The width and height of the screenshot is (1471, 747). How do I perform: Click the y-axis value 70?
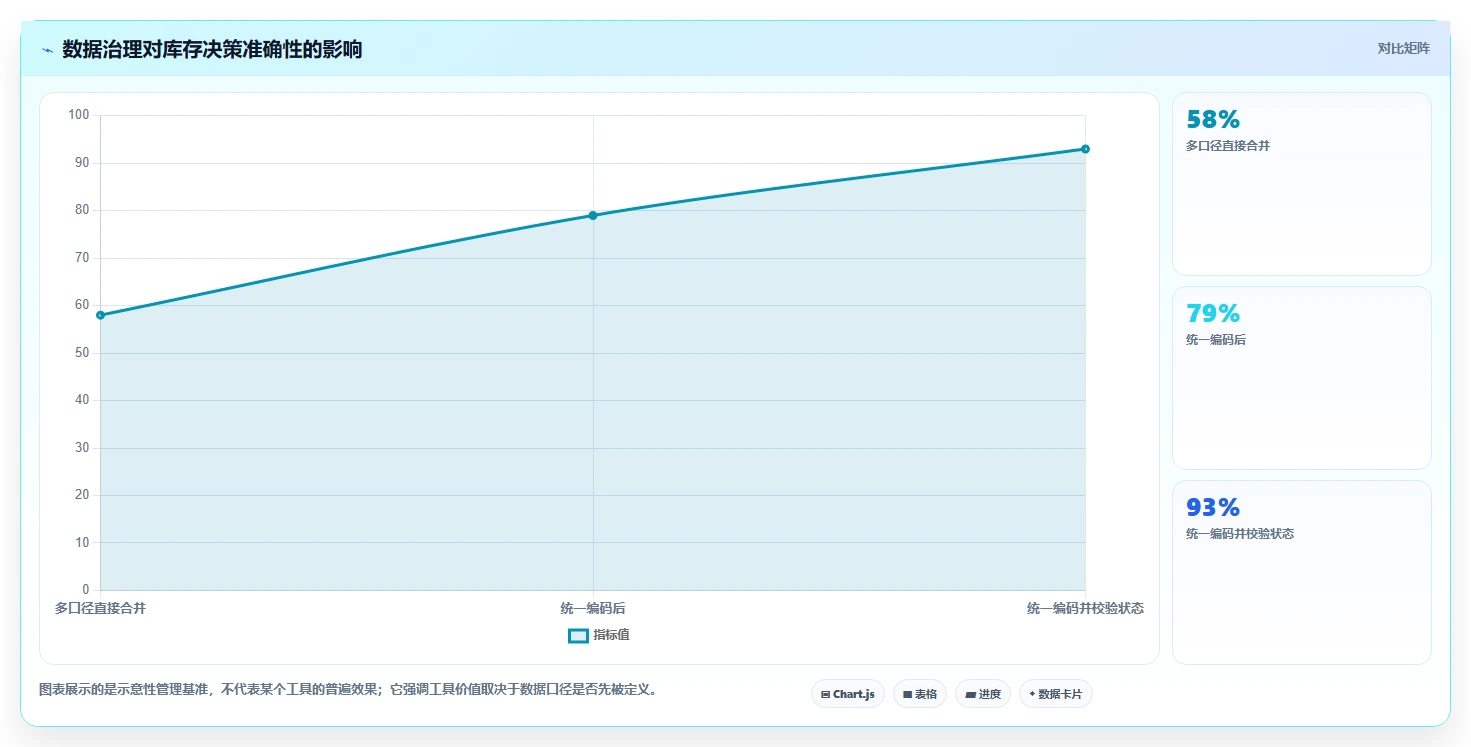(x=82, y=258)
